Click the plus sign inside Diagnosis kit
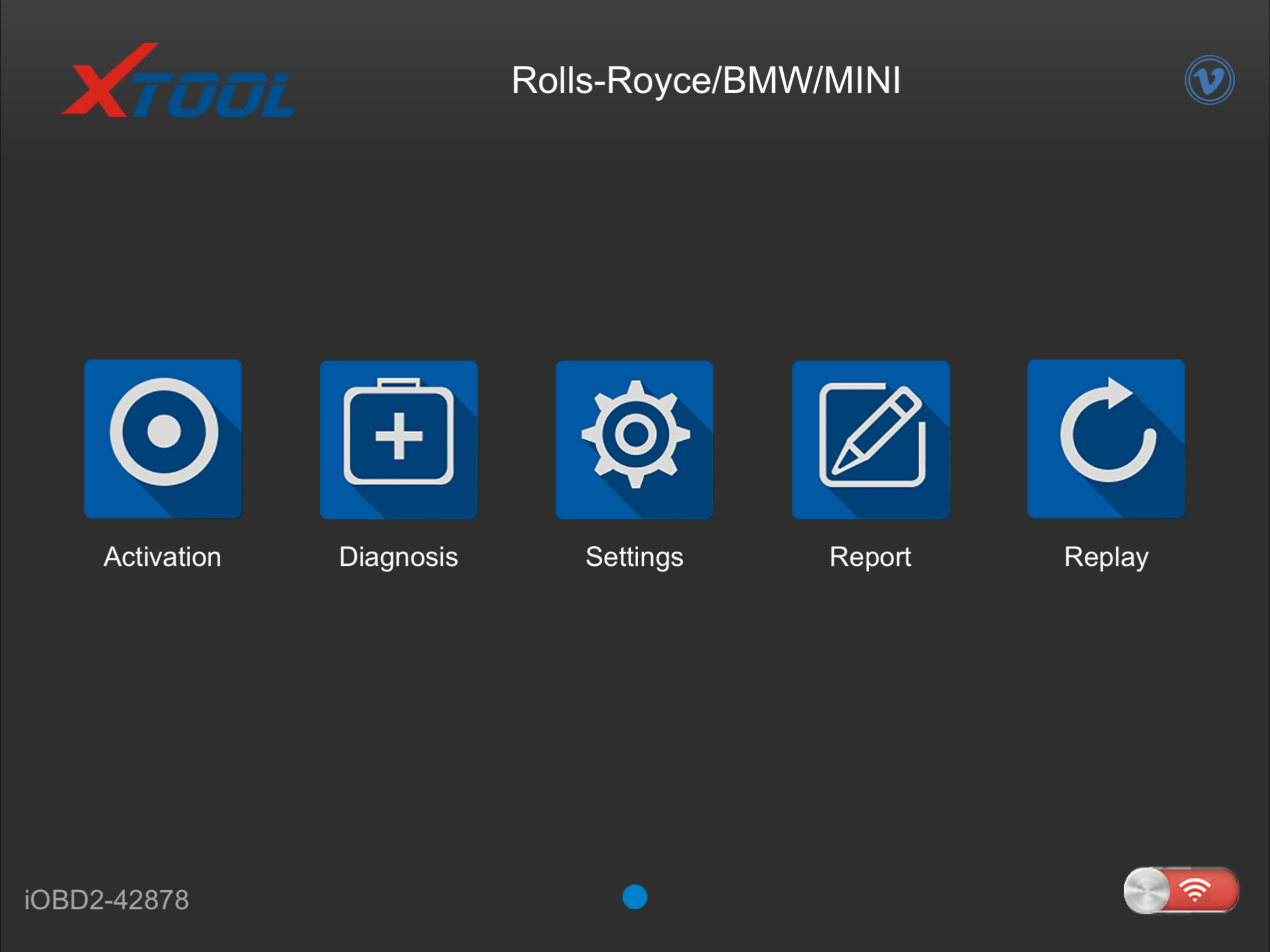 coord(399,436)
